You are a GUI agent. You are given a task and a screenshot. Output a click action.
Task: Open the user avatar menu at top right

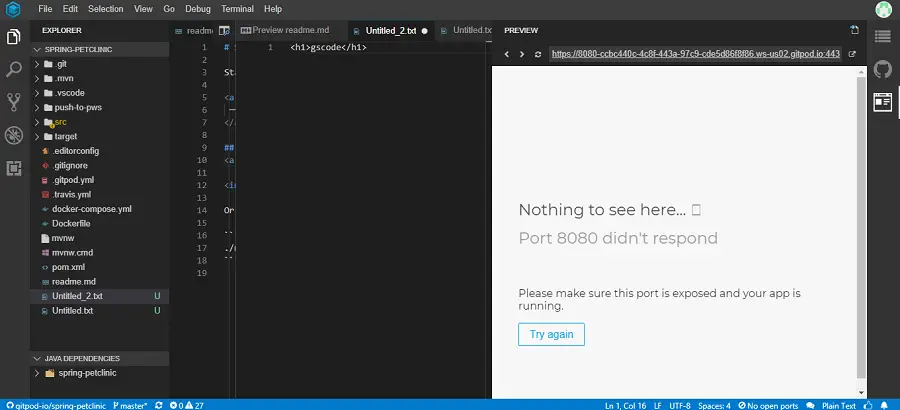[x=883, y=9]
